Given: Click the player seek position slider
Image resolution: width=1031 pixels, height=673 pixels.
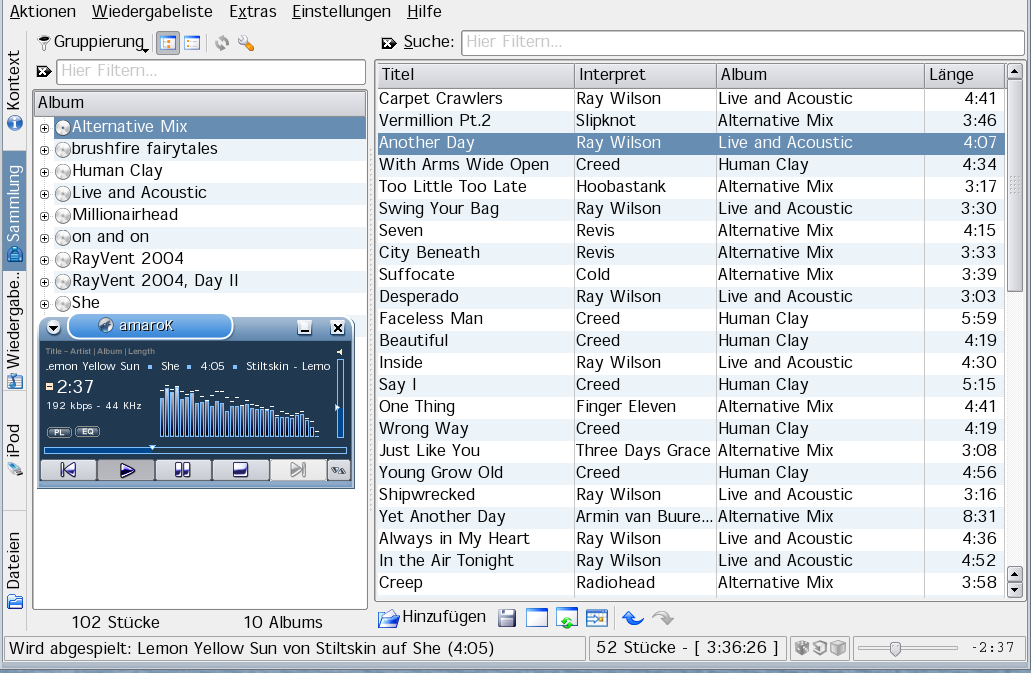Looking at the screenshot, I should 195,450.
